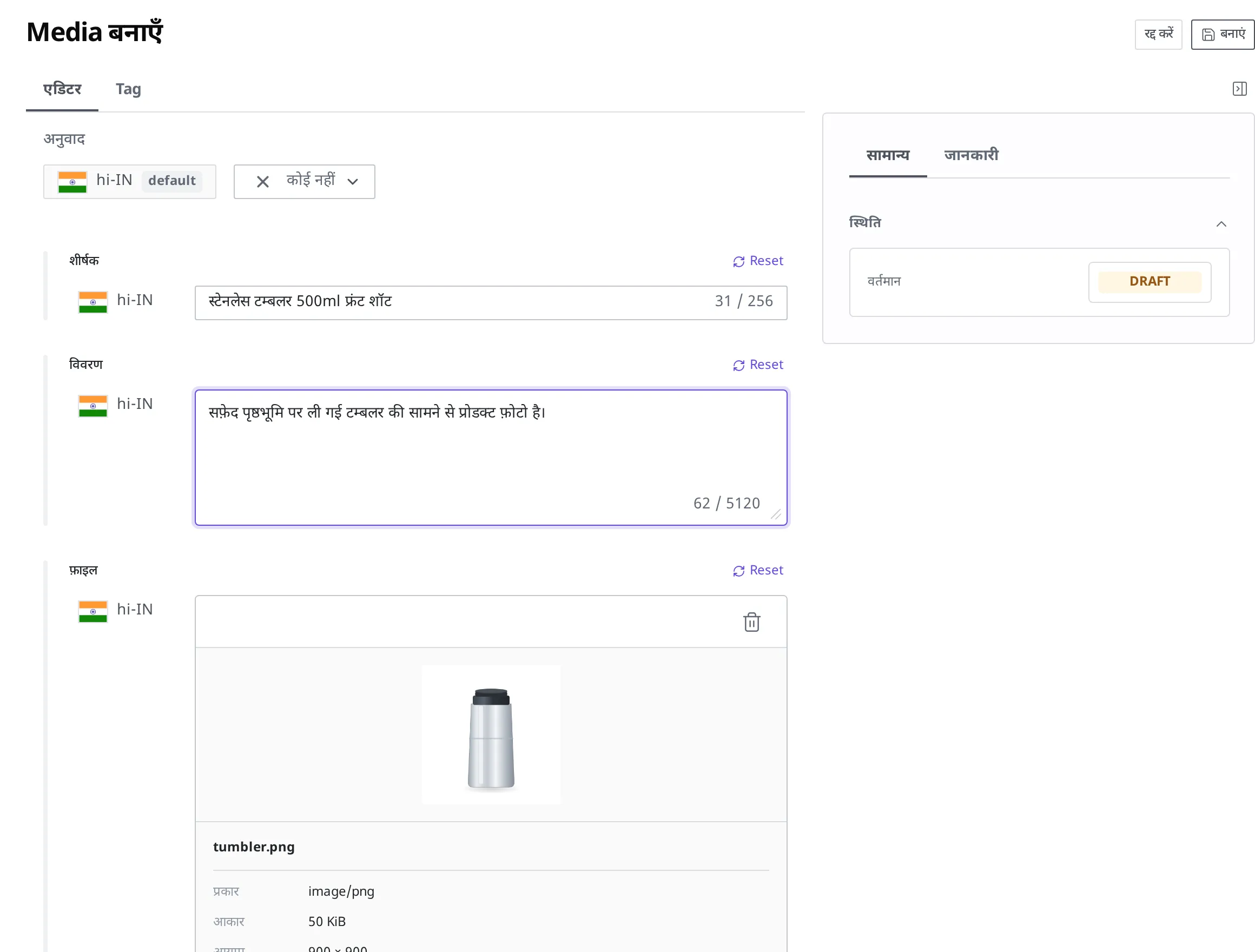This screenshot has height=952, width=1255.
Task: Open the DRAFT status selector
Action: coord(1150,281)
